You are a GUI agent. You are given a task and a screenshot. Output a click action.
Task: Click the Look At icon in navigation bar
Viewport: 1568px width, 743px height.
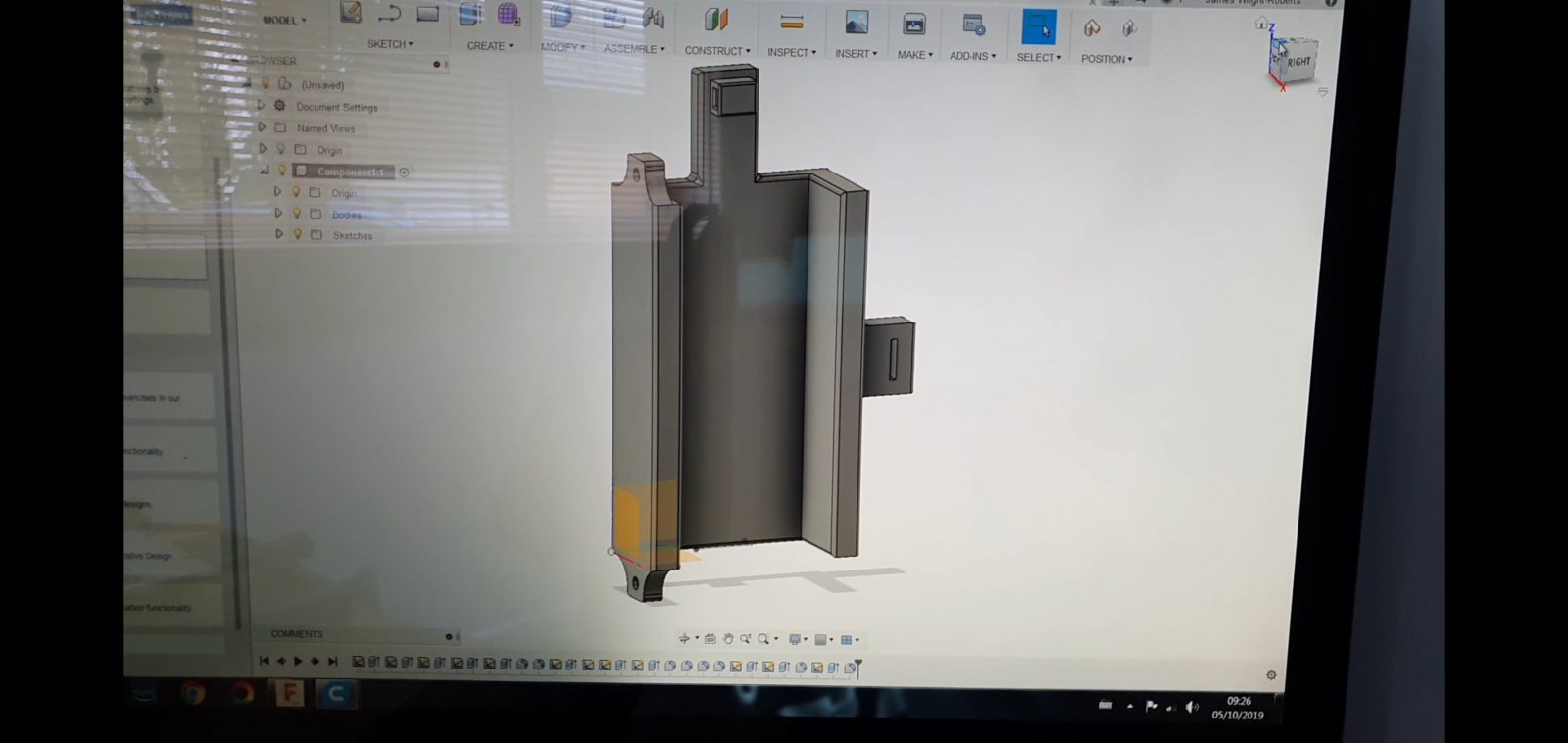pos(710,639)
